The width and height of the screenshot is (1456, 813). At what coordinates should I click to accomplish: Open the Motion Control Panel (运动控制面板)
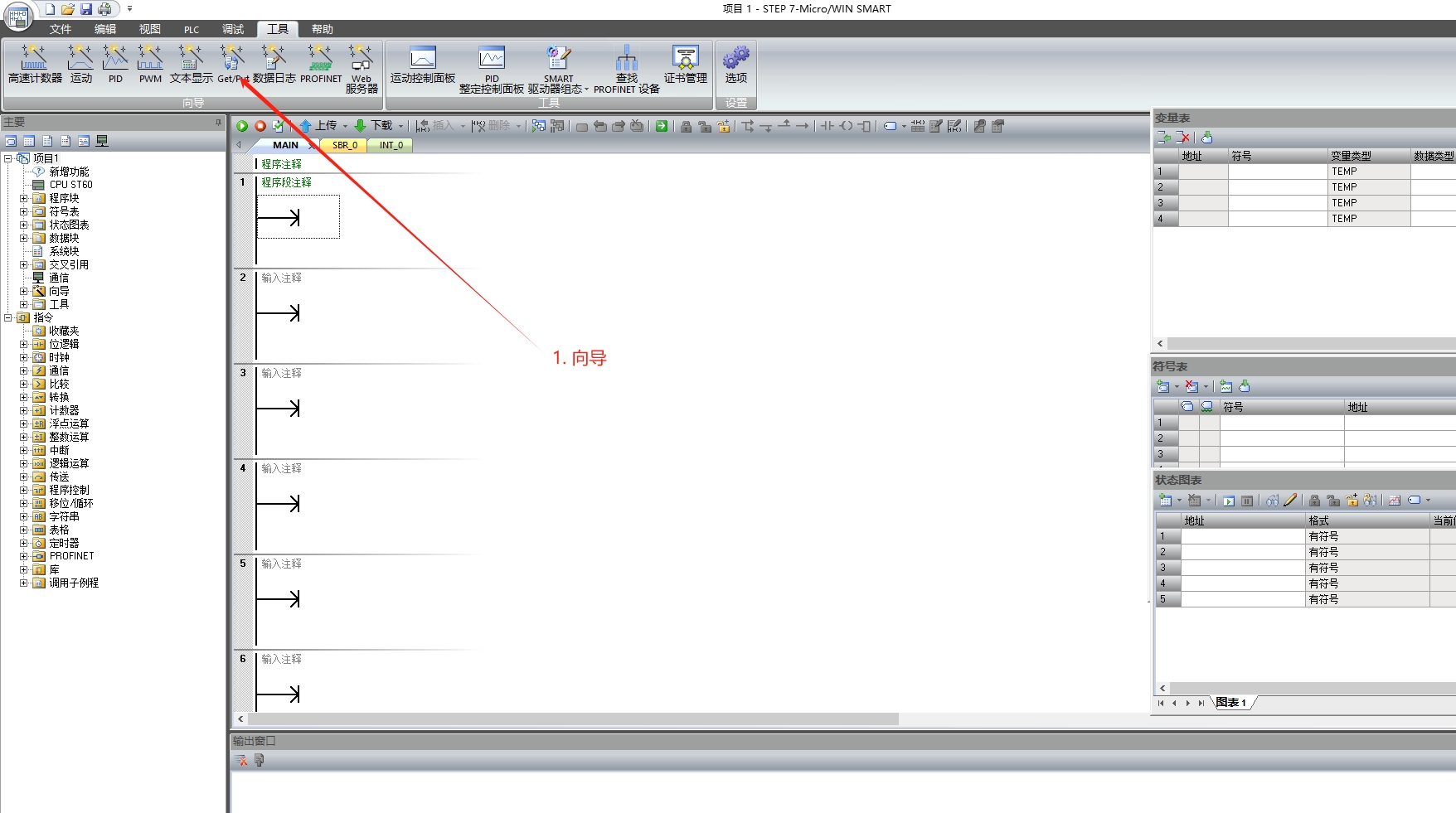tap(423, 64)
